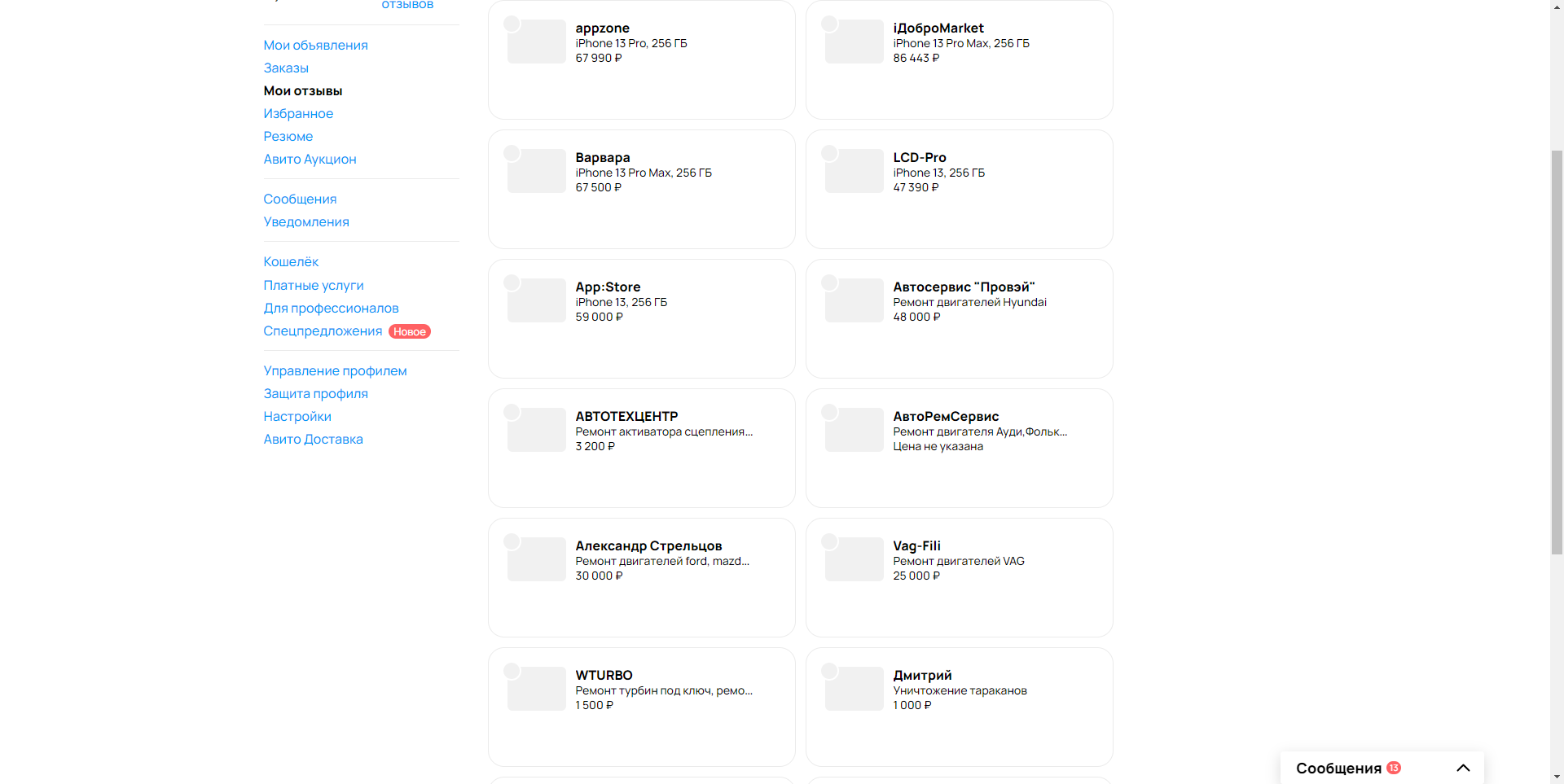Click АВТОТЕХЦЕНТР listing thumbnail

tap(537, 430)
